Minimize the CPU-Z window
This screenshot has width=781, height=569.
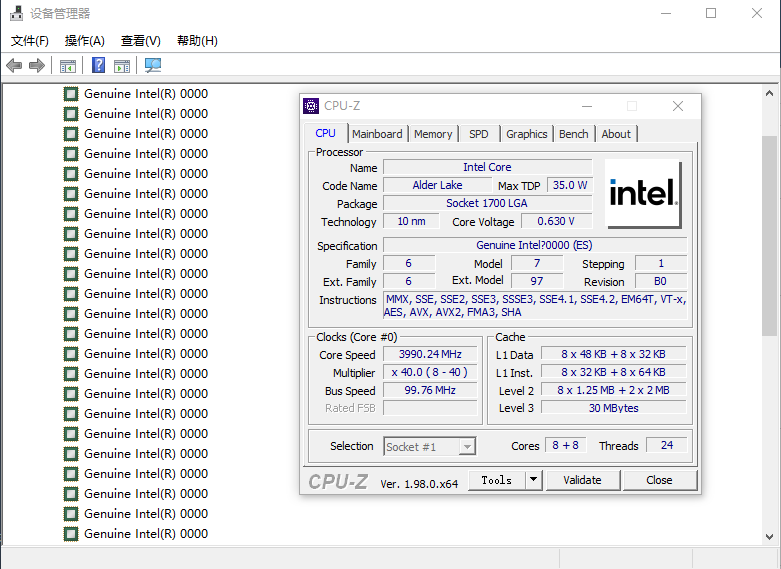point(587,106)
